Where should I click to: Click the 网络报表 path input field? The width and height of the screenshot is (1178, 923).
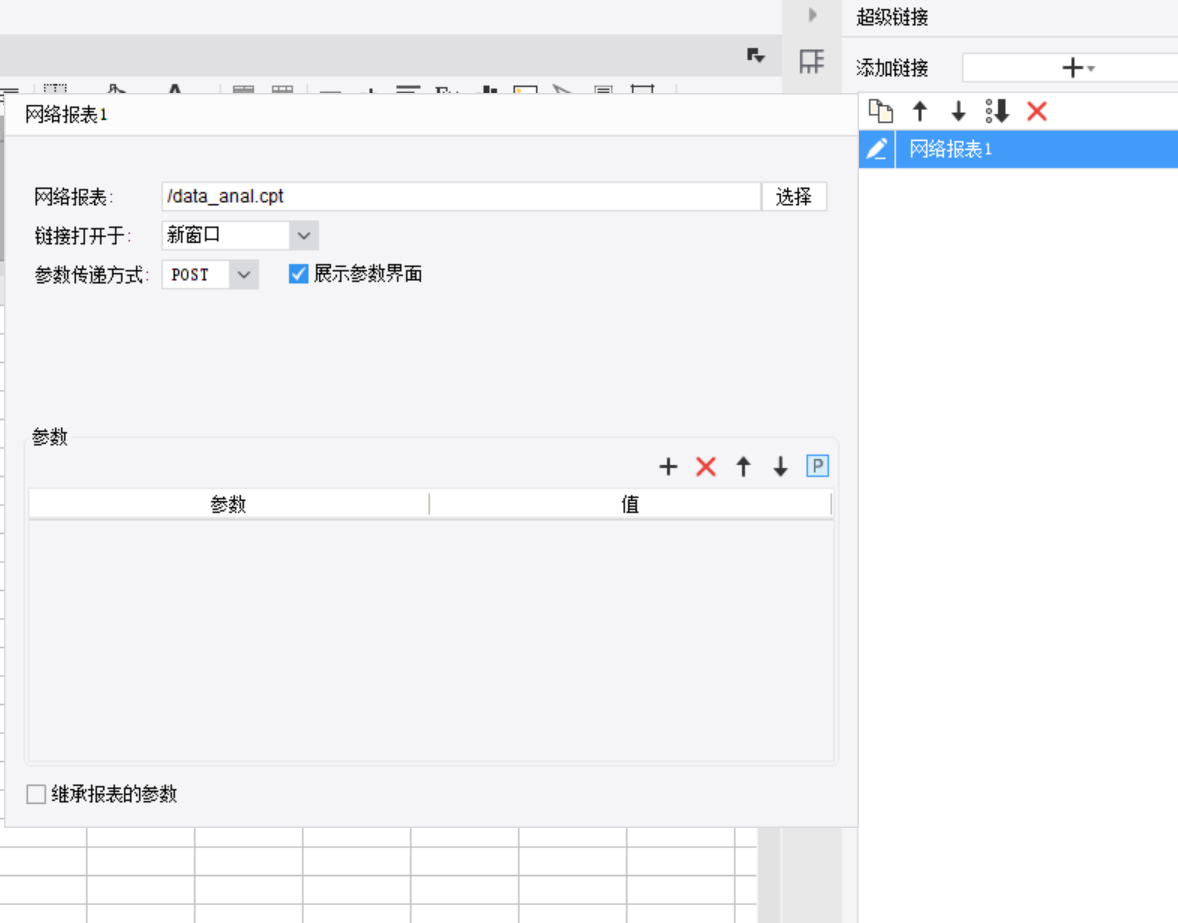(x=461, y=196)
